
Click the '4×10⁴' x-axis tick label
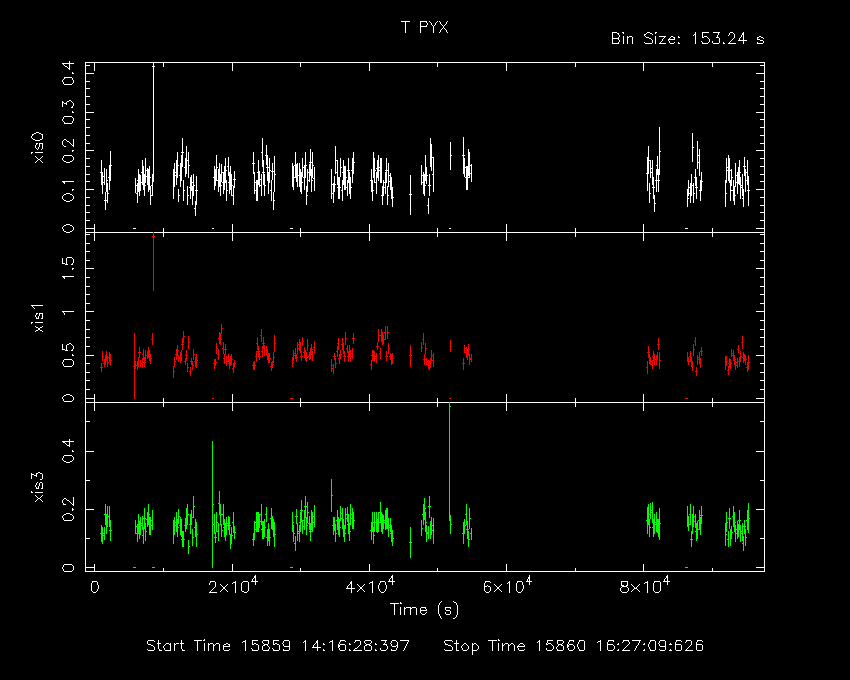370,586
